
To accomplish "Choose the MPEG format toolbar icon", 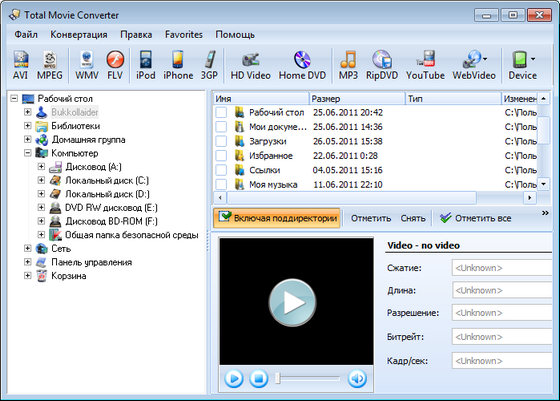I will pyautogui.click(x=50, y=65).
